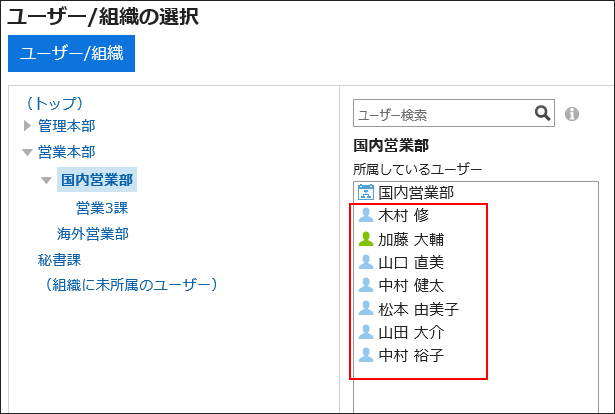The image size is (615, 414).
Task: Open the (トップ) link in the tree
Action: (55, 103)
